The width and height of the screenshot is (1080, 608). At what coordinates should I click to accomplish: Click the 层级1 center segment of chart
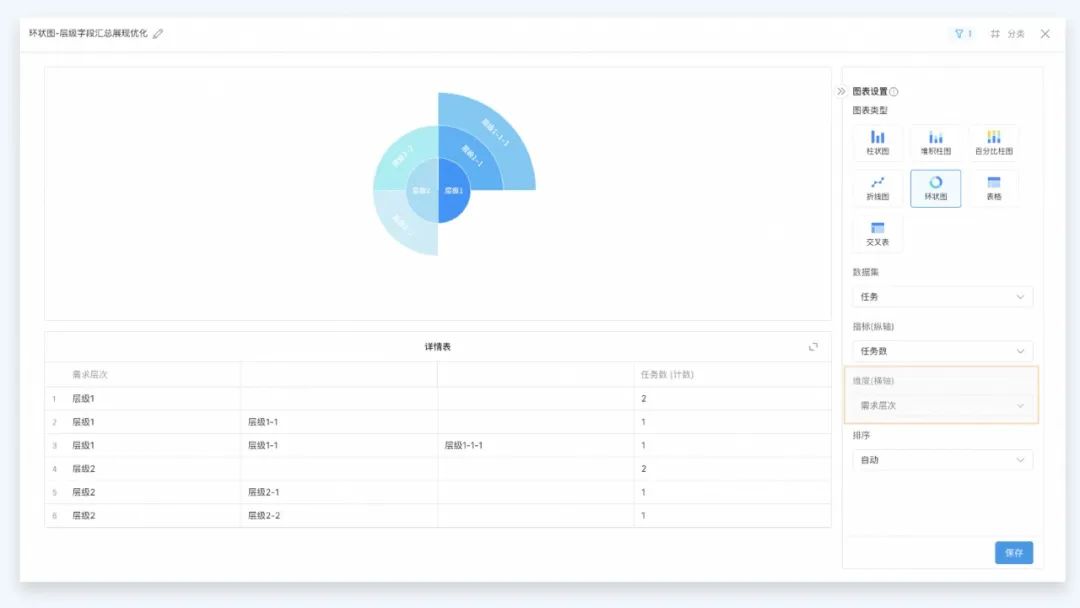[454, 191]
